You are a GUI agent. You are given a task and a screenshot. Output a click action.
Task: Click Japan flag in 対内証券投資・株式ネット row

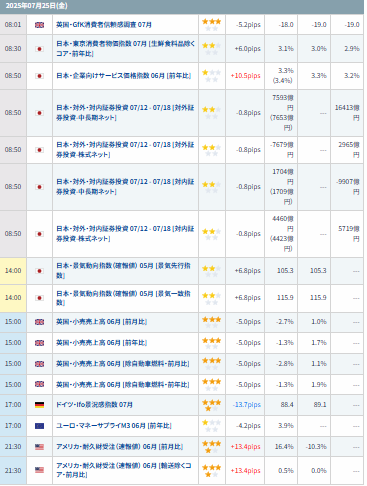point(39,234)
